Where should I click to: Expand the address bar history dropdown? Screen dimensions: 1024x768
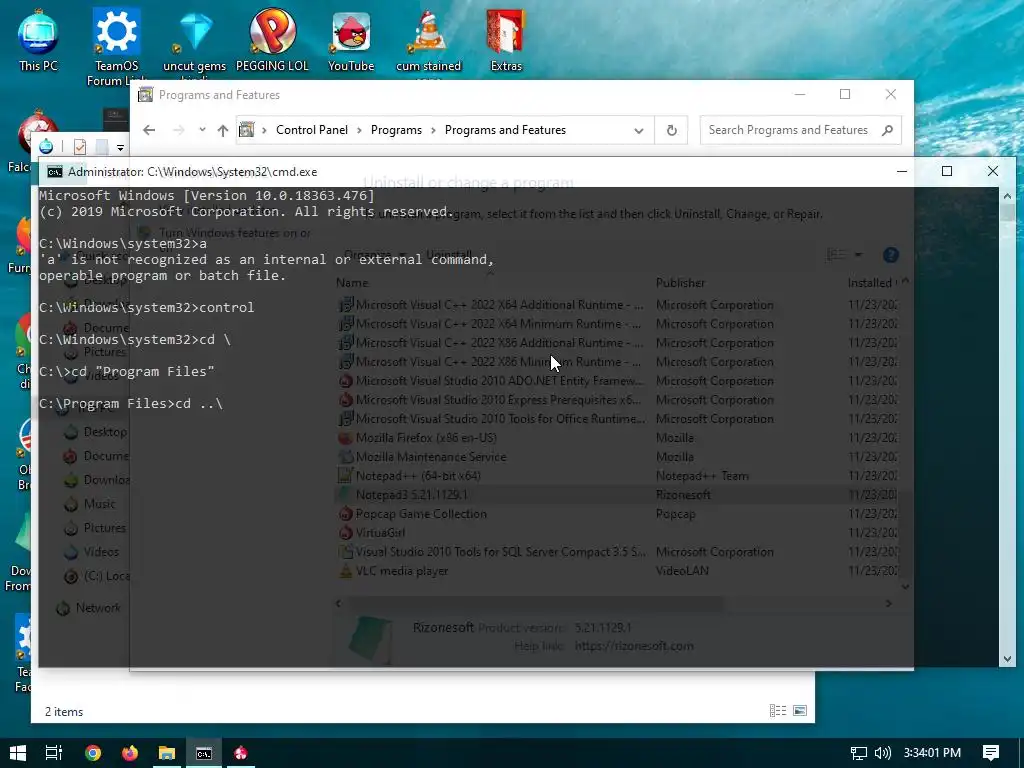639,131
